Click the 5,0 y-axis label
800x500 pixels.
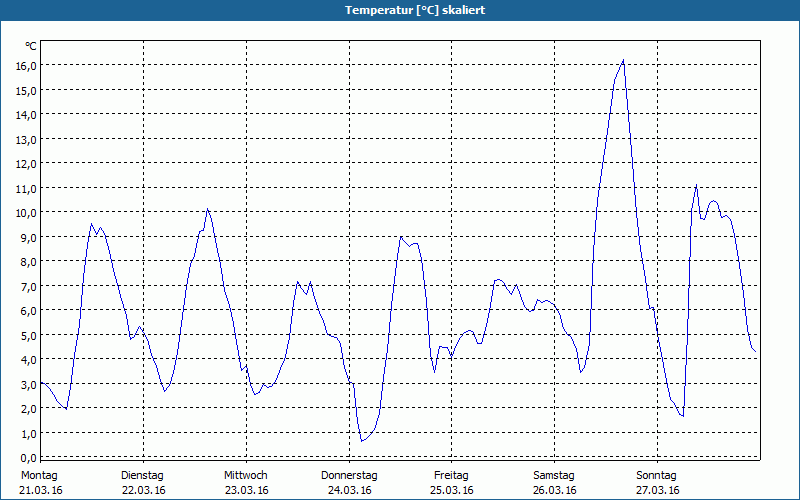point(28,335)
